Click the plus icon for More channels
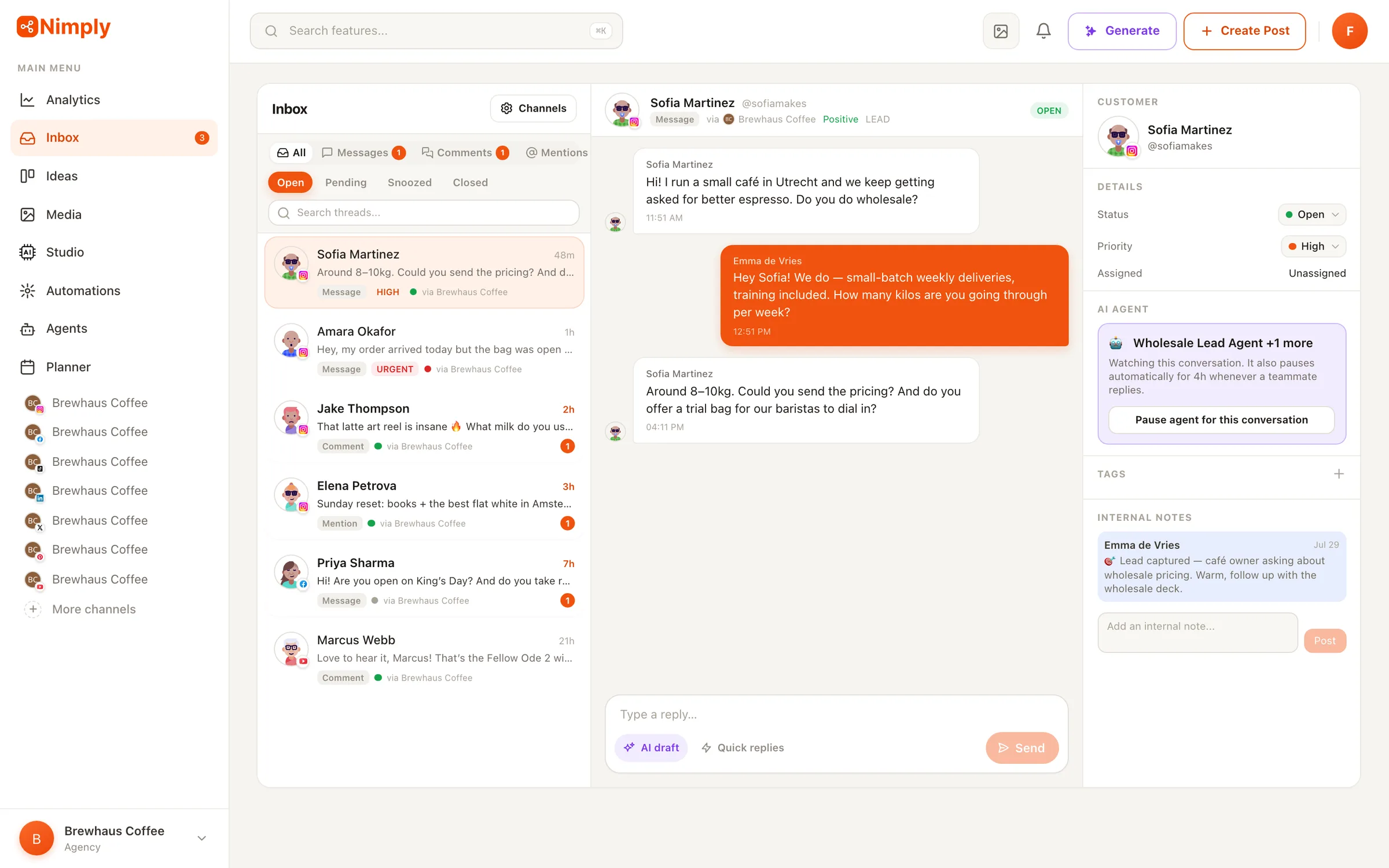1389x868 pixels. 33,609
